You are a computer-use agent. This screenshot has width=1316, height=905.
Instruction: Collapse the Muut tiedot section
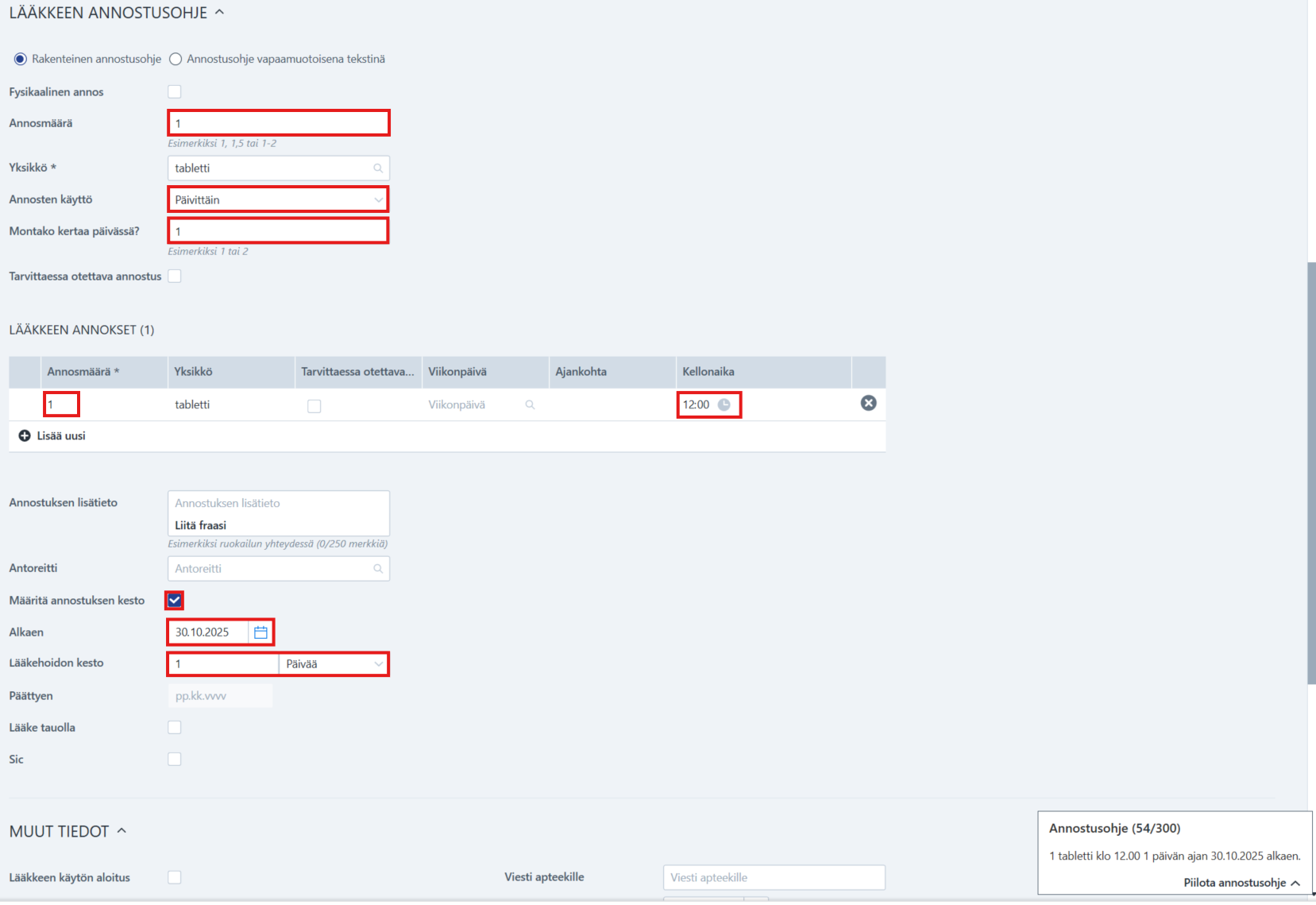(x=122, y=831)
